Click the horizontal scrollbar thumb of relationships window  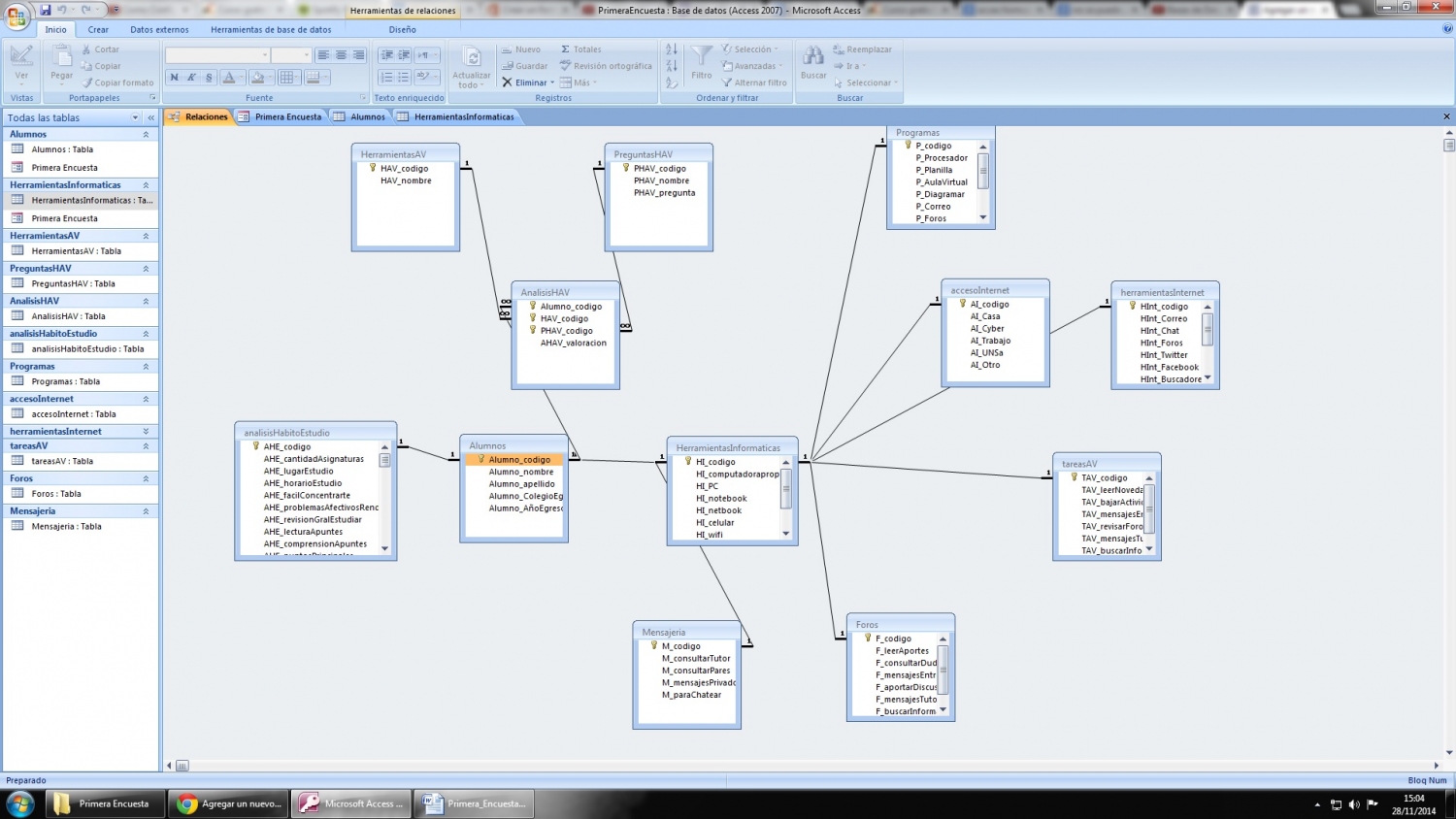click(x=182, y=766)
